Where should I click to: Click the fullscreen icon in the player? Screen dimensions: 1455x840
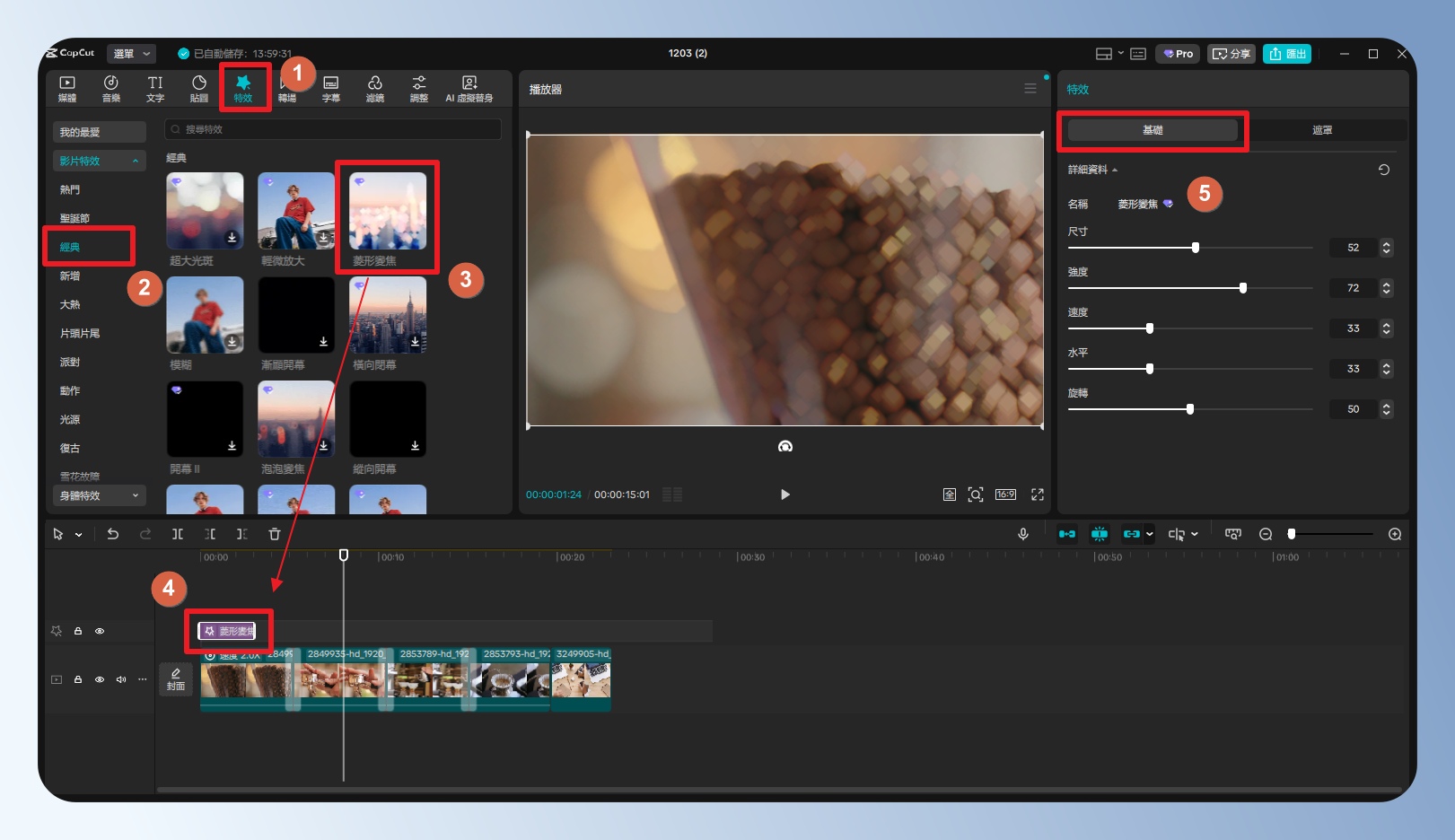pos(1038,494)
